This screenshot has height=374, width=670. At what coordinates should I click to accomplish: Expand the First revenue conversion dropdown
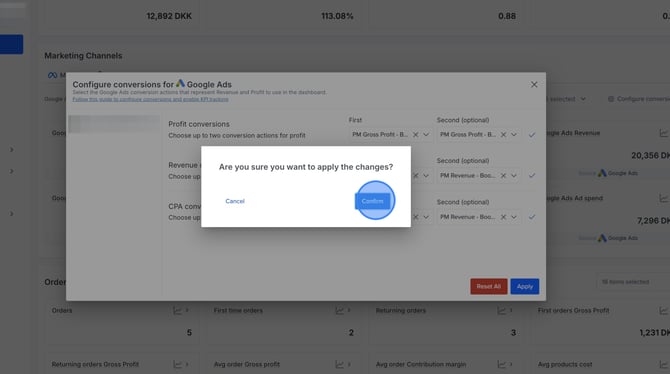click(426, 176)
